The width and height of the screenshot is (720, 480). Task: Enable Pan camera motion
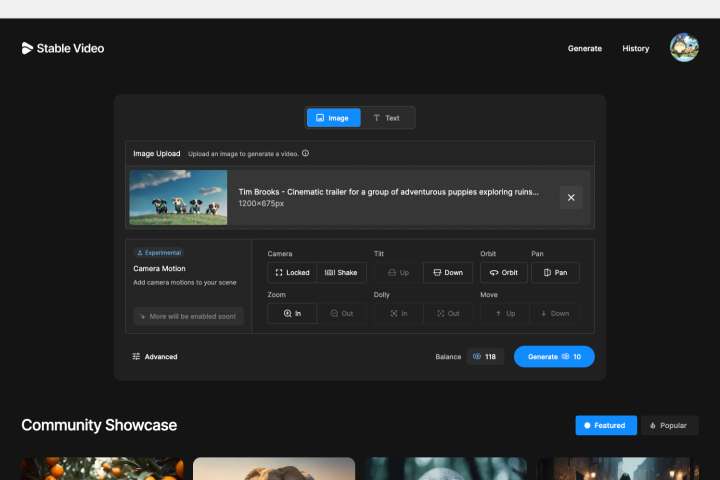555,272
